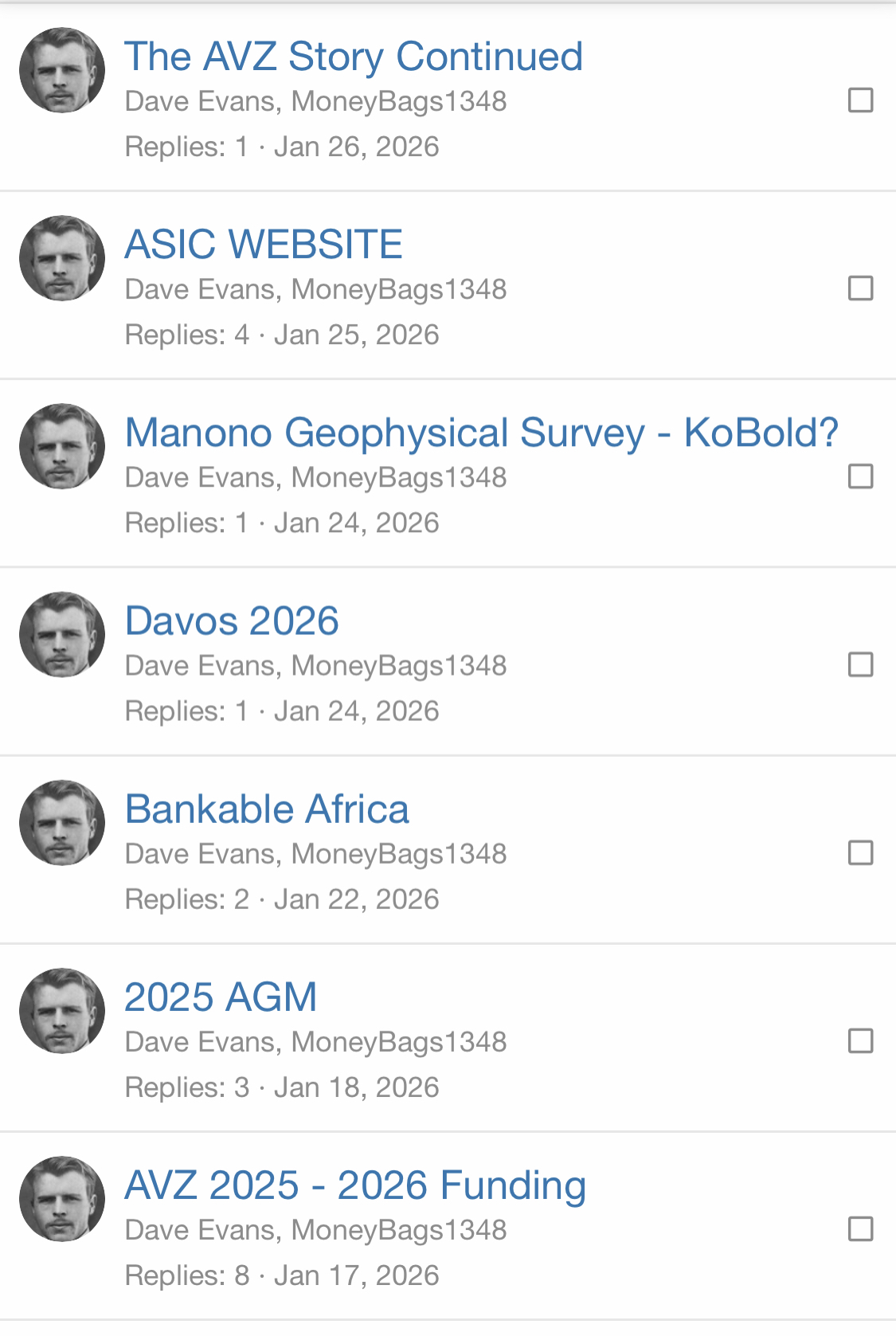Click the avatar beside The AVZ Story Continued
896x1336 pixels.
coord(62,71)
